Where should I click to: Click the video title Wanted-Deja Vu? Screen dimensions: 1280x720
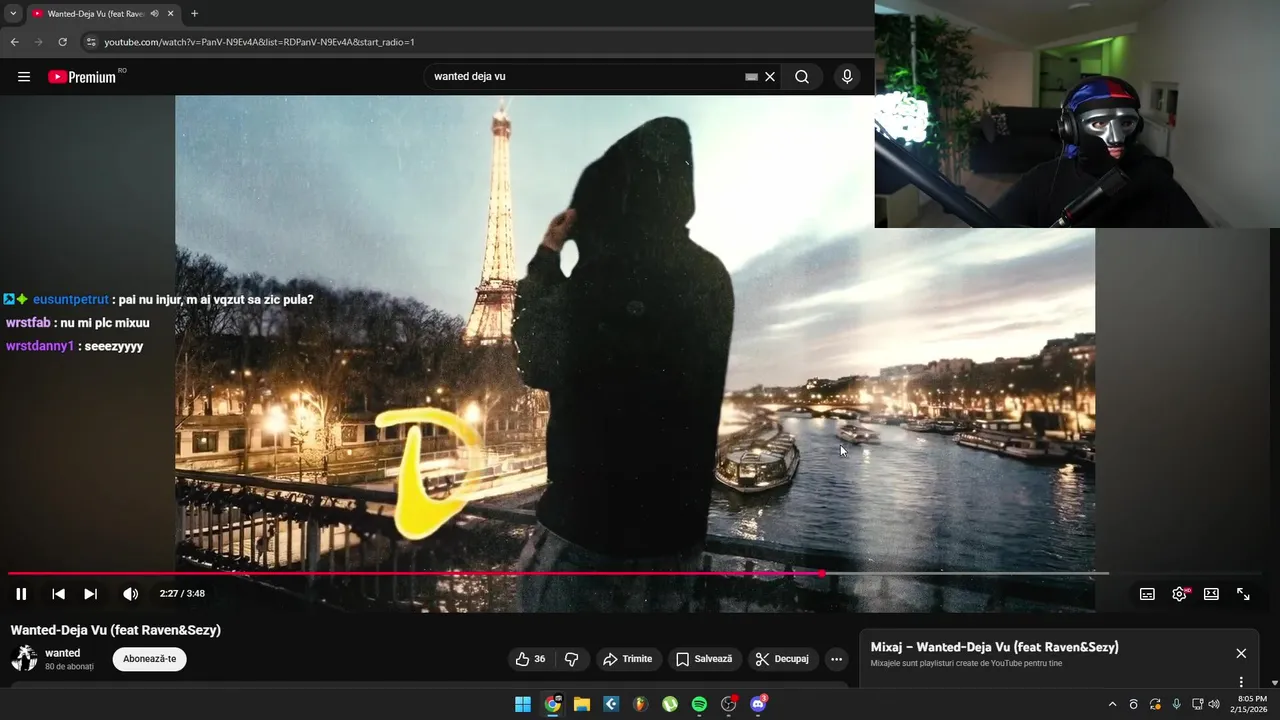116,630
